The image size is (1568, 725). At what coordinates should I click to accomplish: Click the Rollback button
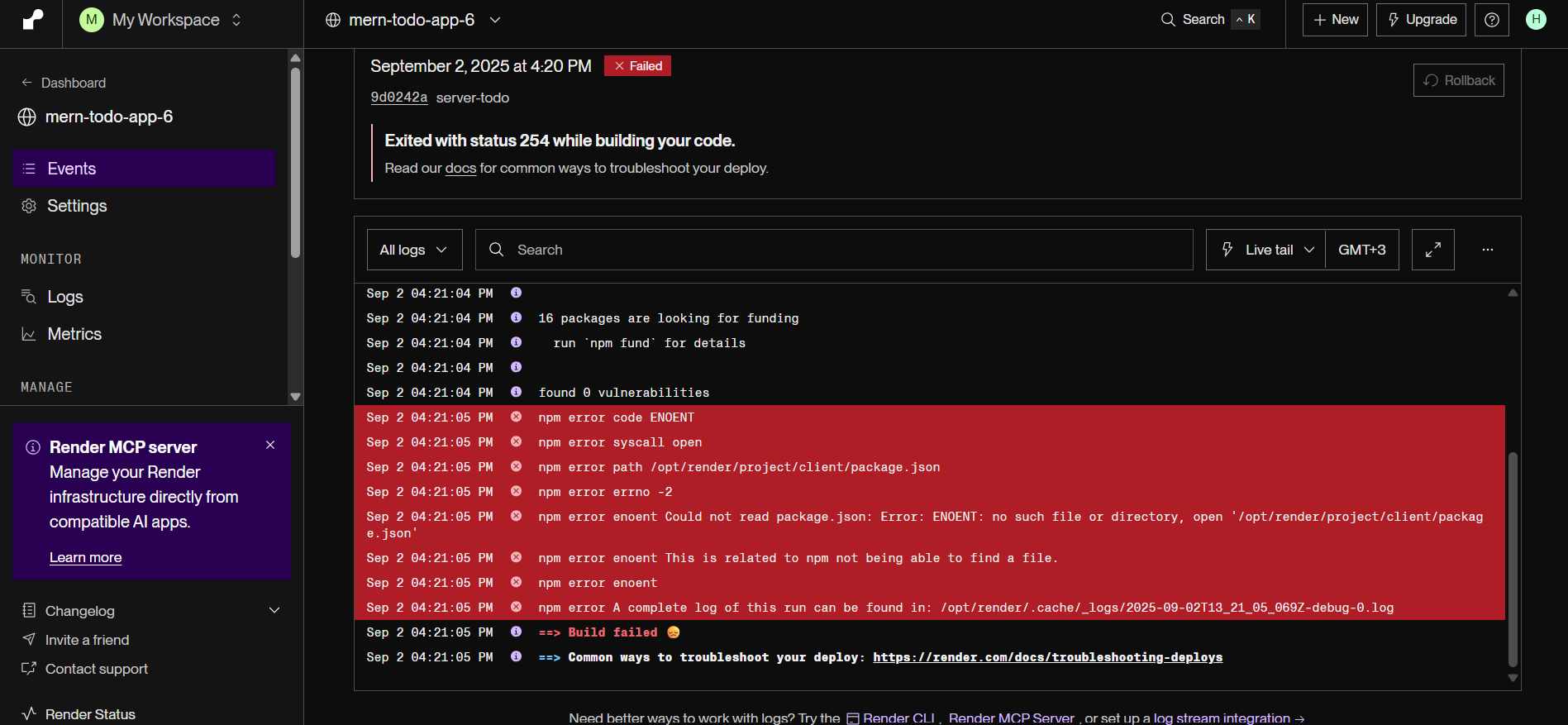point(1459,80)
